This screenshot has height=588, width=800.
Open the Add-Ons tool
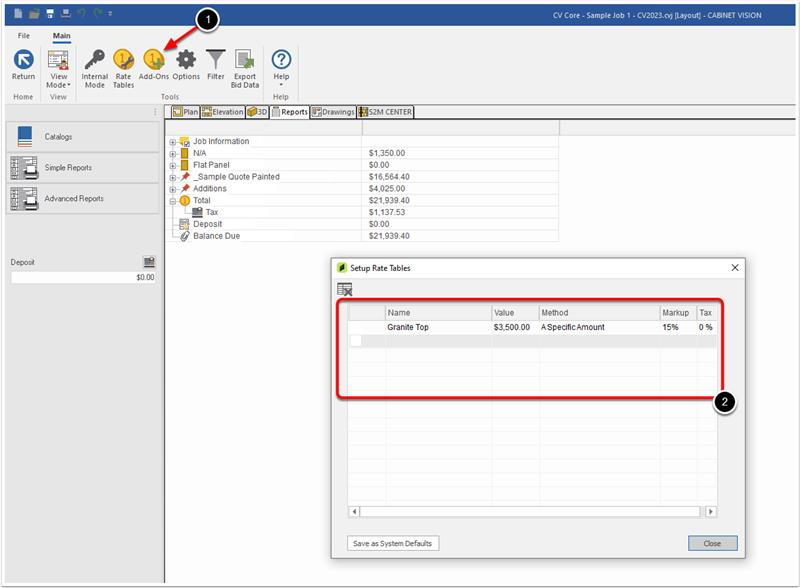(154, 64)
